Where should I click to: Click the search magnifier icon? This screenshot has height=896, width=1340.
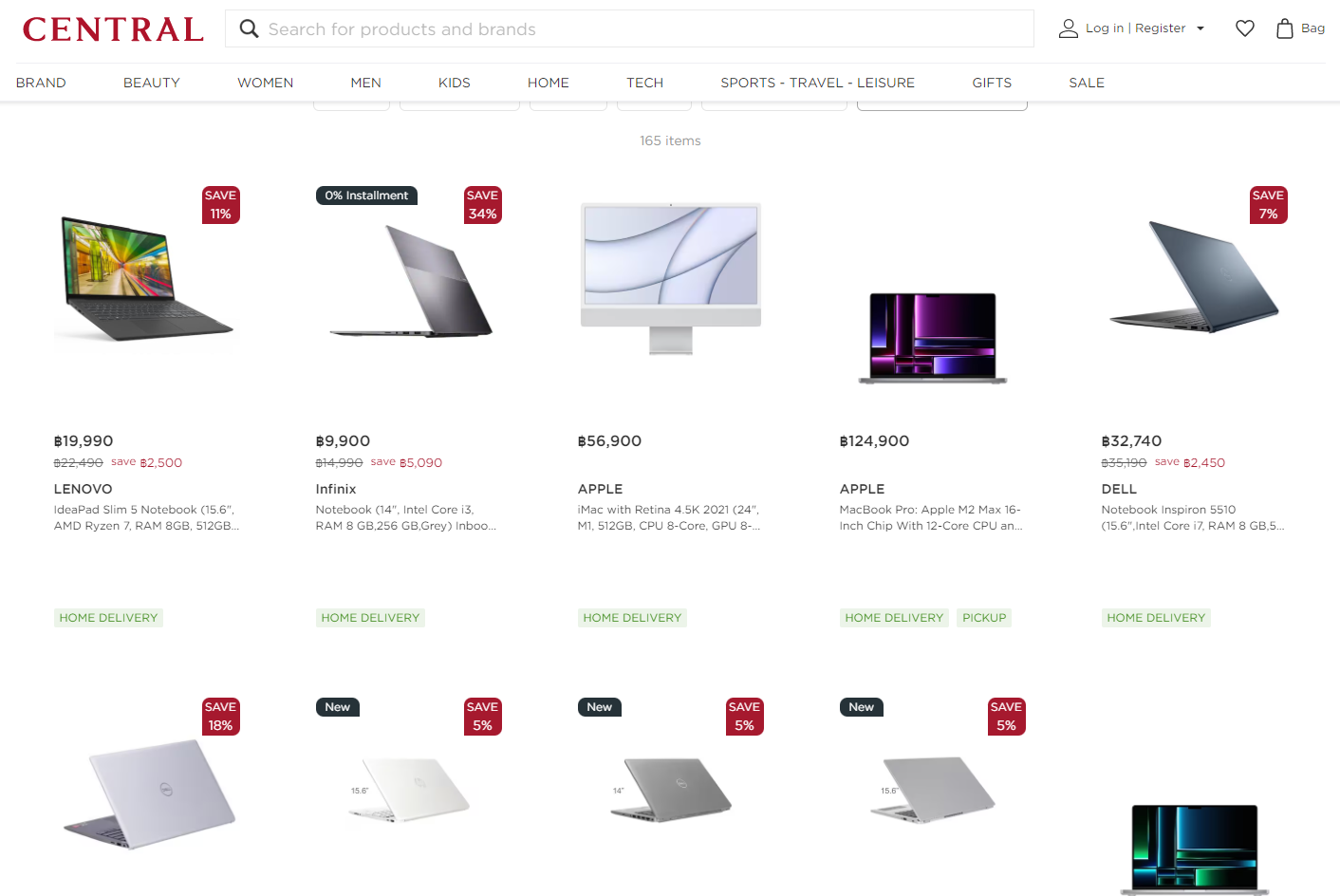(x=249, y=28)
